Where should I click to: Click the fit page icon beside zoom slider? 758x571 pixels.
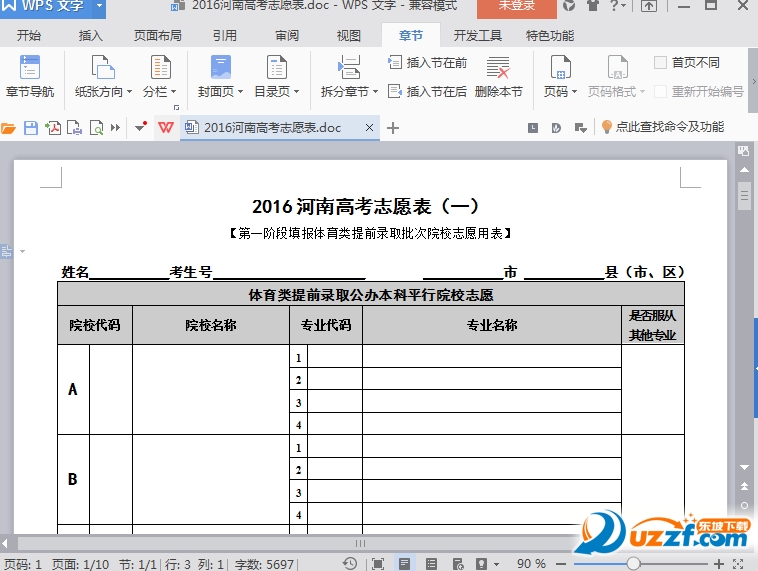[x=738, y=563]
